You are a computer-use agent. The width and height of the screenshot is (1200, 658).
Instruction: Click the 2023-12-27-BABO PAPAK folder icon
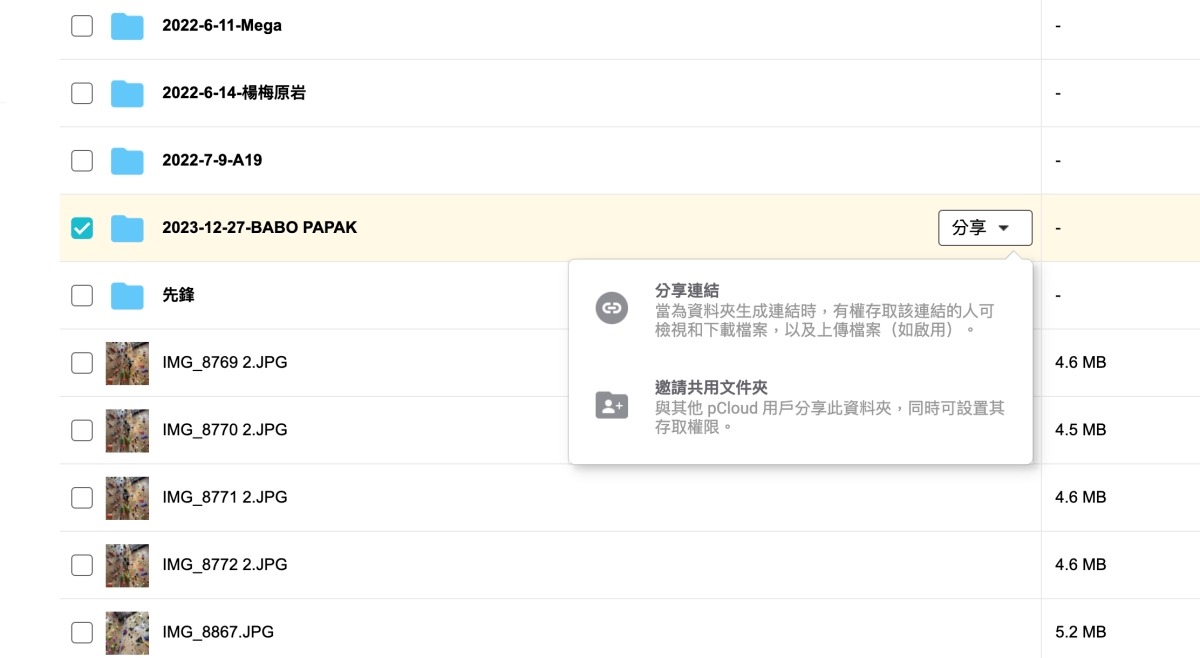[127, 228]
